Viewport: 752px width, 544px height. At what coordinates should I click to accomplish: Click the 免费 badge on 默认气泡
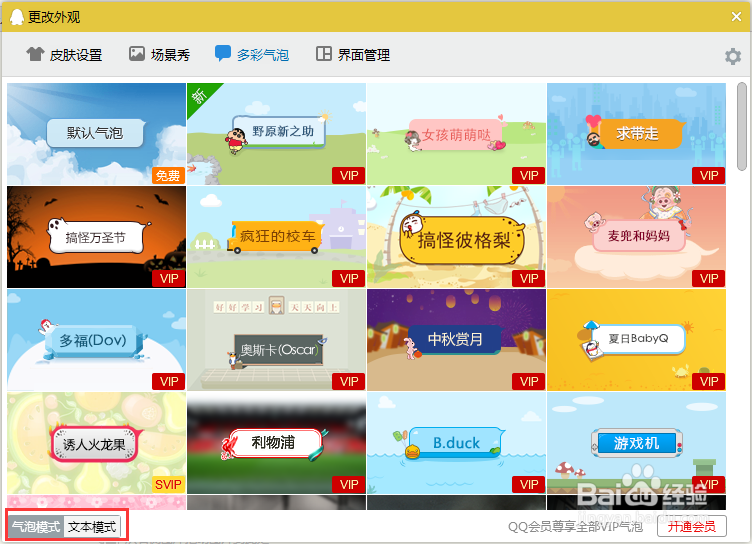(168, 176)
